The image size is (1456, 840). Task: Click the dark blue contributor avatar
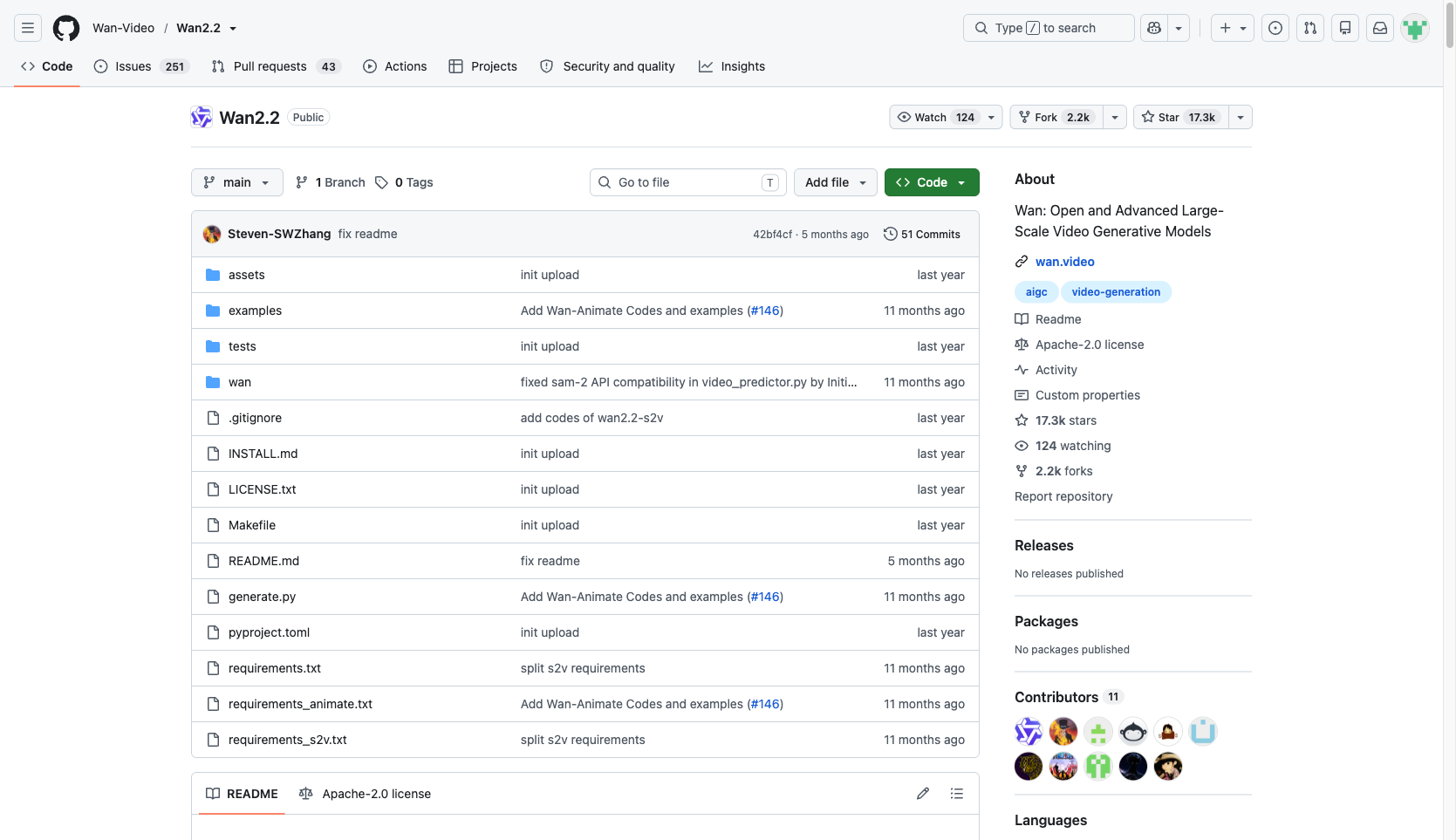click(1133, 767)
